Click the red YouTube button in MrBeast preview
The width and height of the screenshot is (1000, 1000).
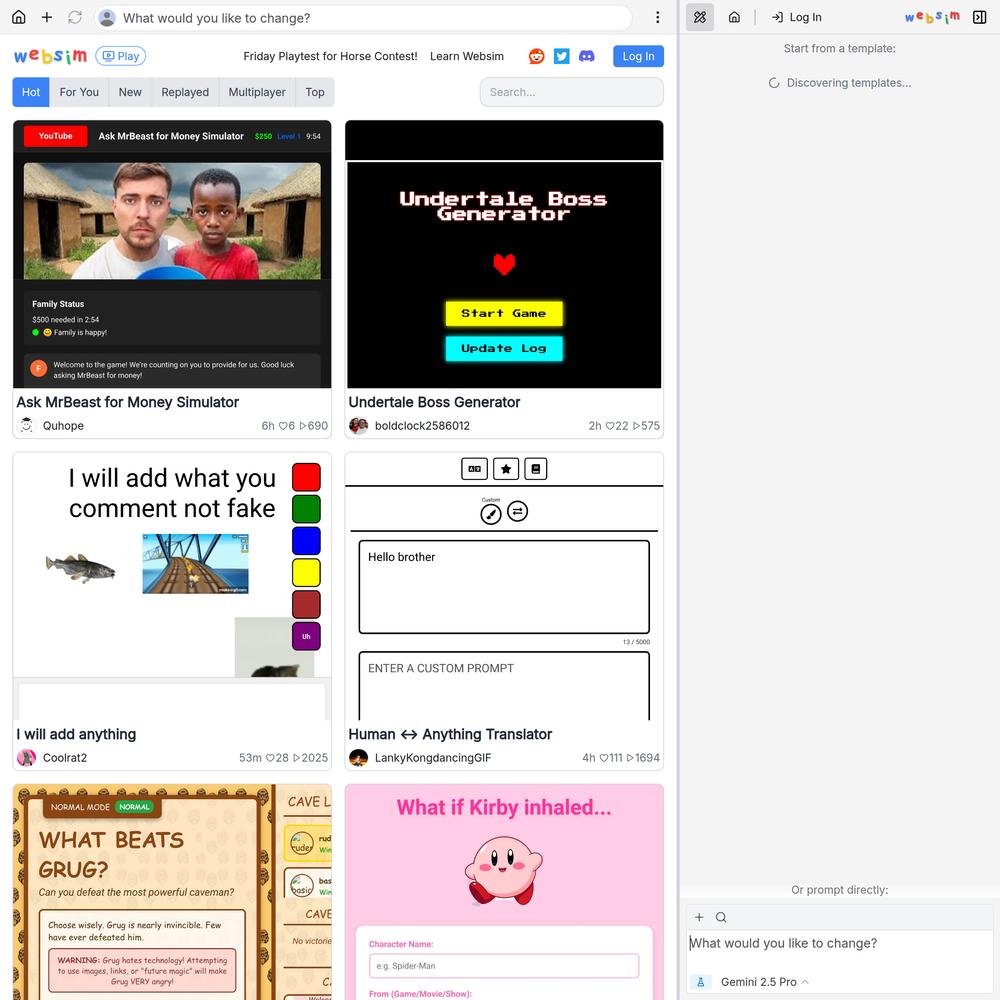55,136
